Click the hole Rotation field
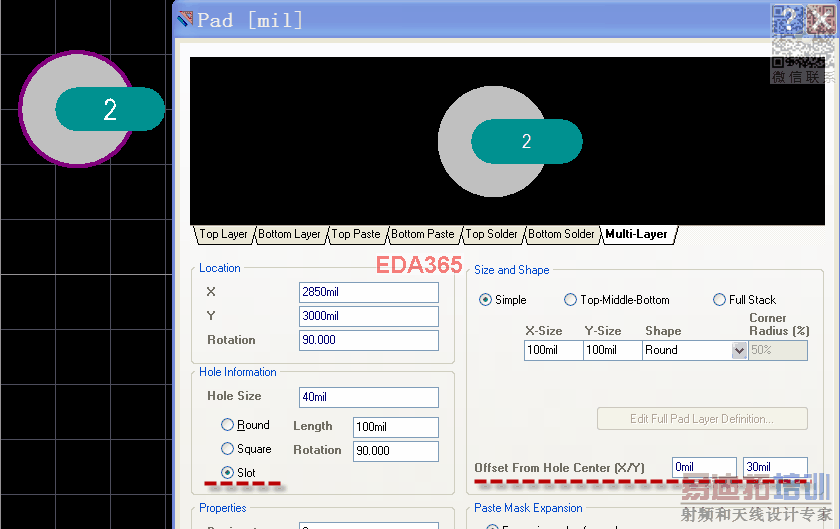Image resolution: width=840 pixels, height=529 pixels. click(x=395, y=451)
